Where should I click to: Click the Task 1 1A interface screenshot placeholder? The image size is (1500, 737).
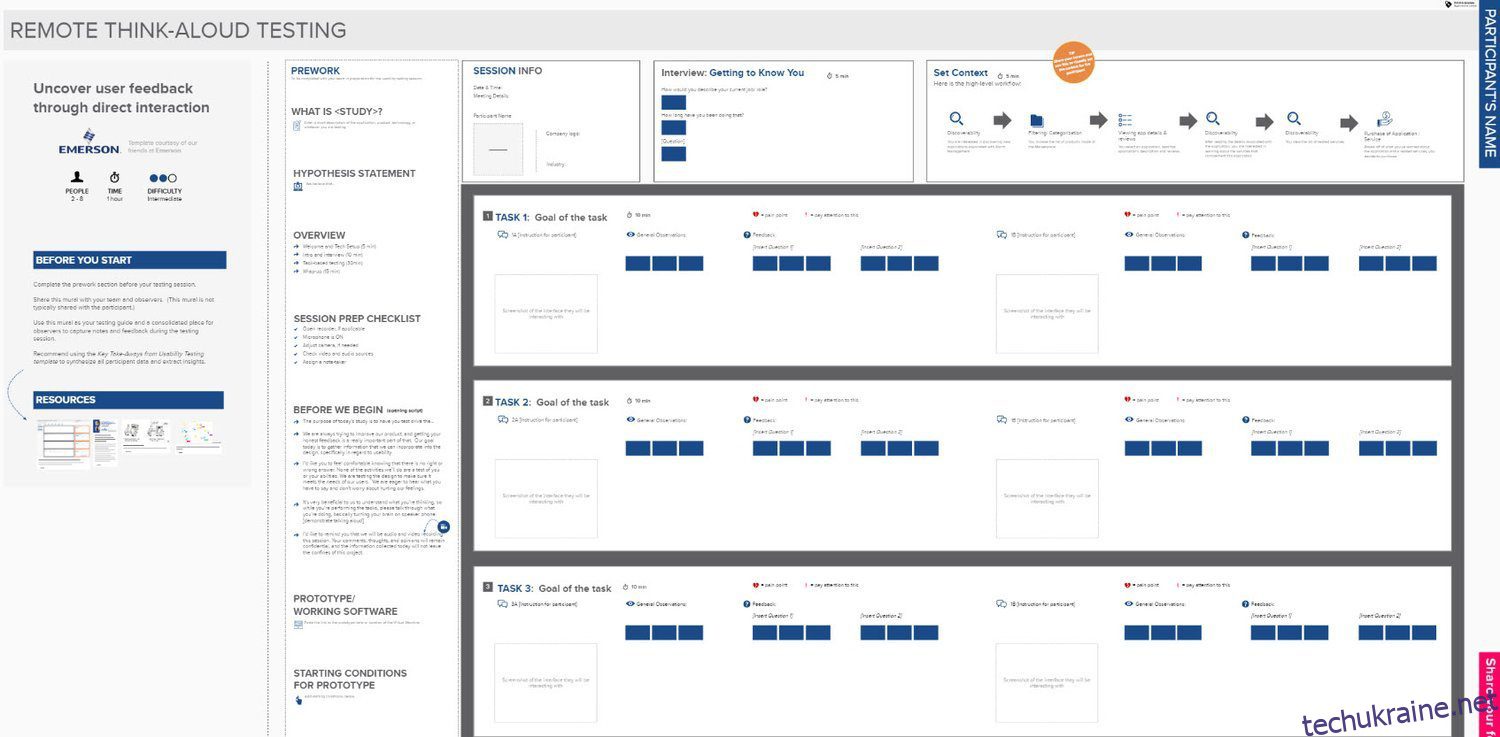pos(546,314)
